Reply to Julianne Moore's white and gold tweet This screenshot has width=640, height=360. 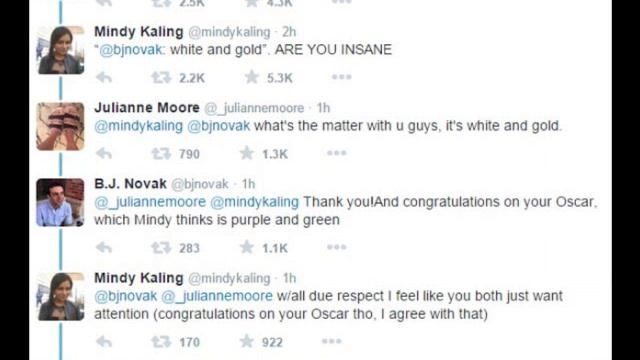[104, 153]
